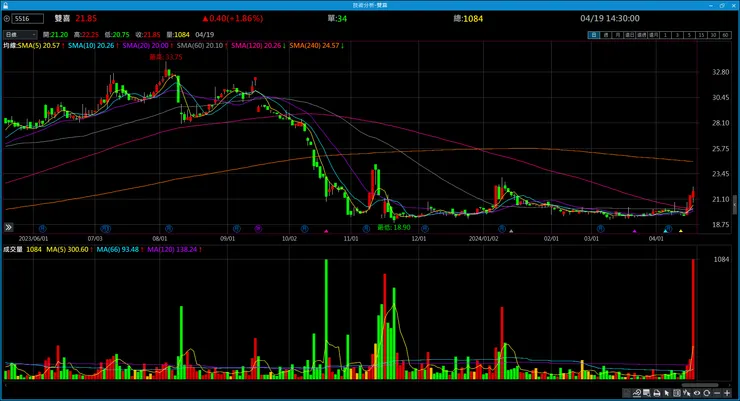Toggle the eye visibility icon

(x=697, y=393)
